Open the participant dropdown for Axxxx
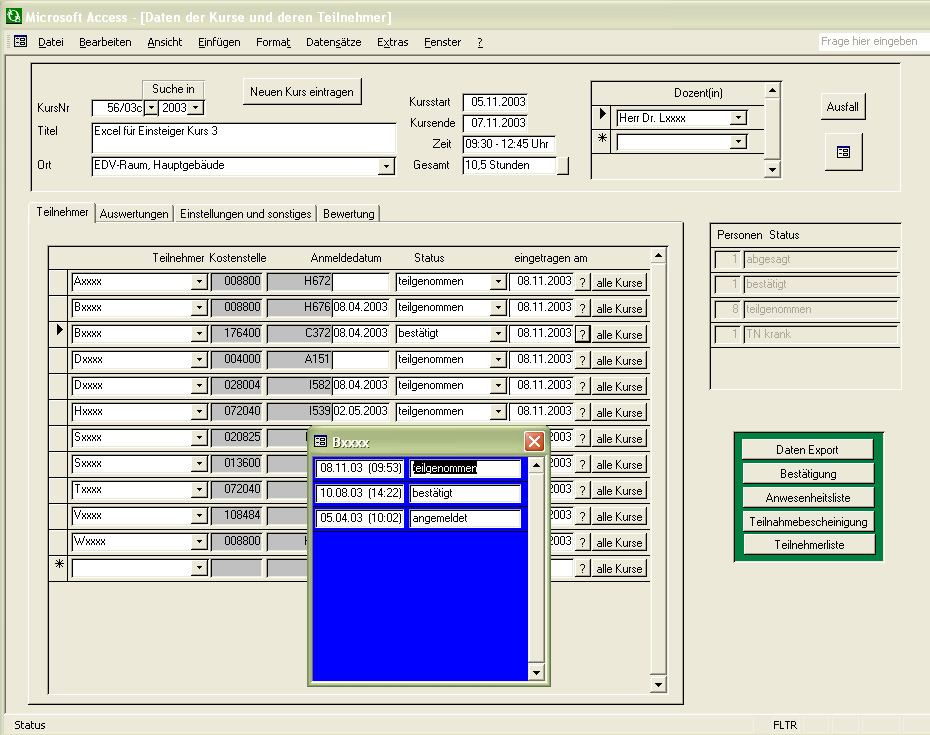The image size is (930, 735). coord(199,282)
